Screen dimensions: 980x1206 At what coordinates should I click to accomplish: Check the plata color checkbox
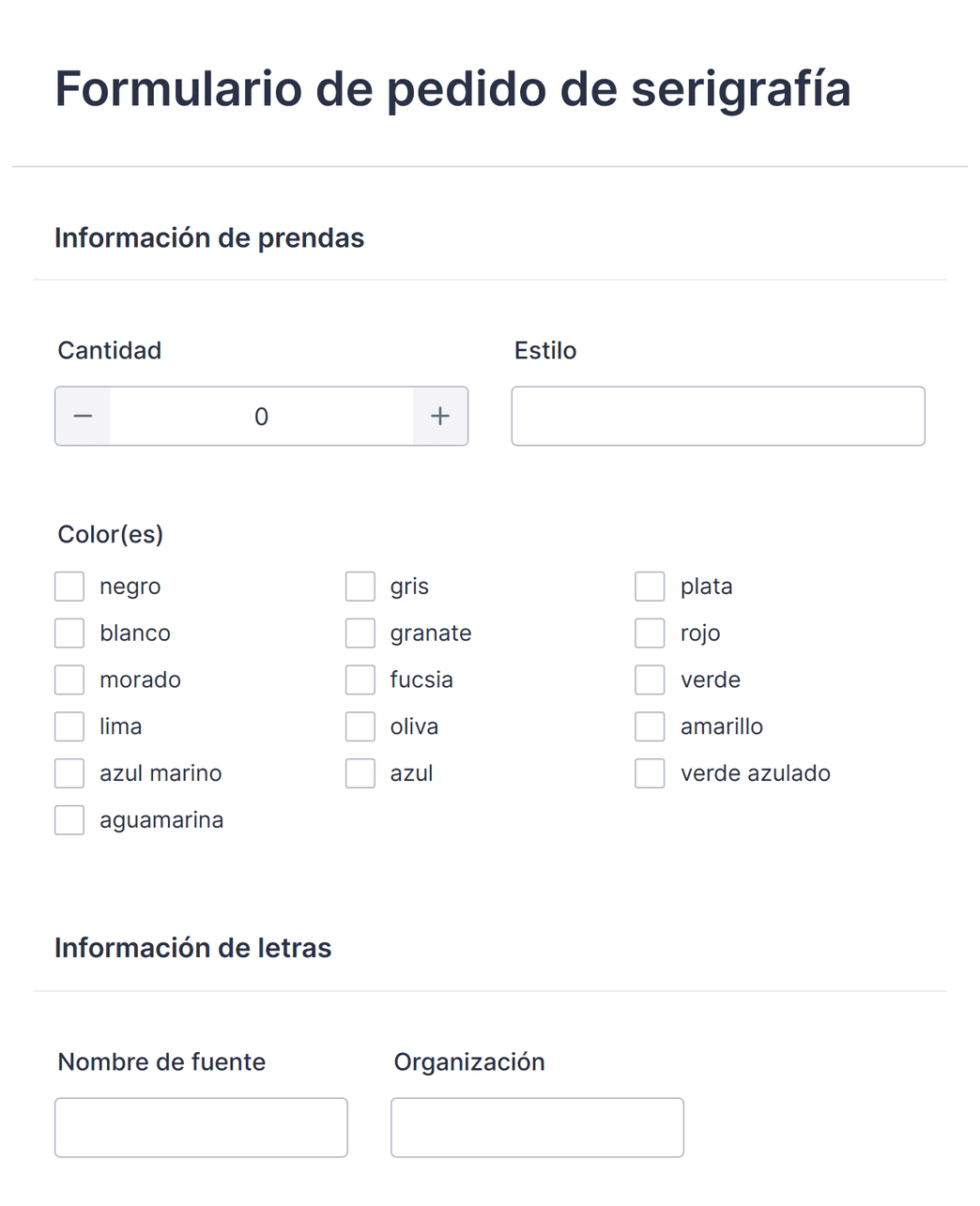650,587
